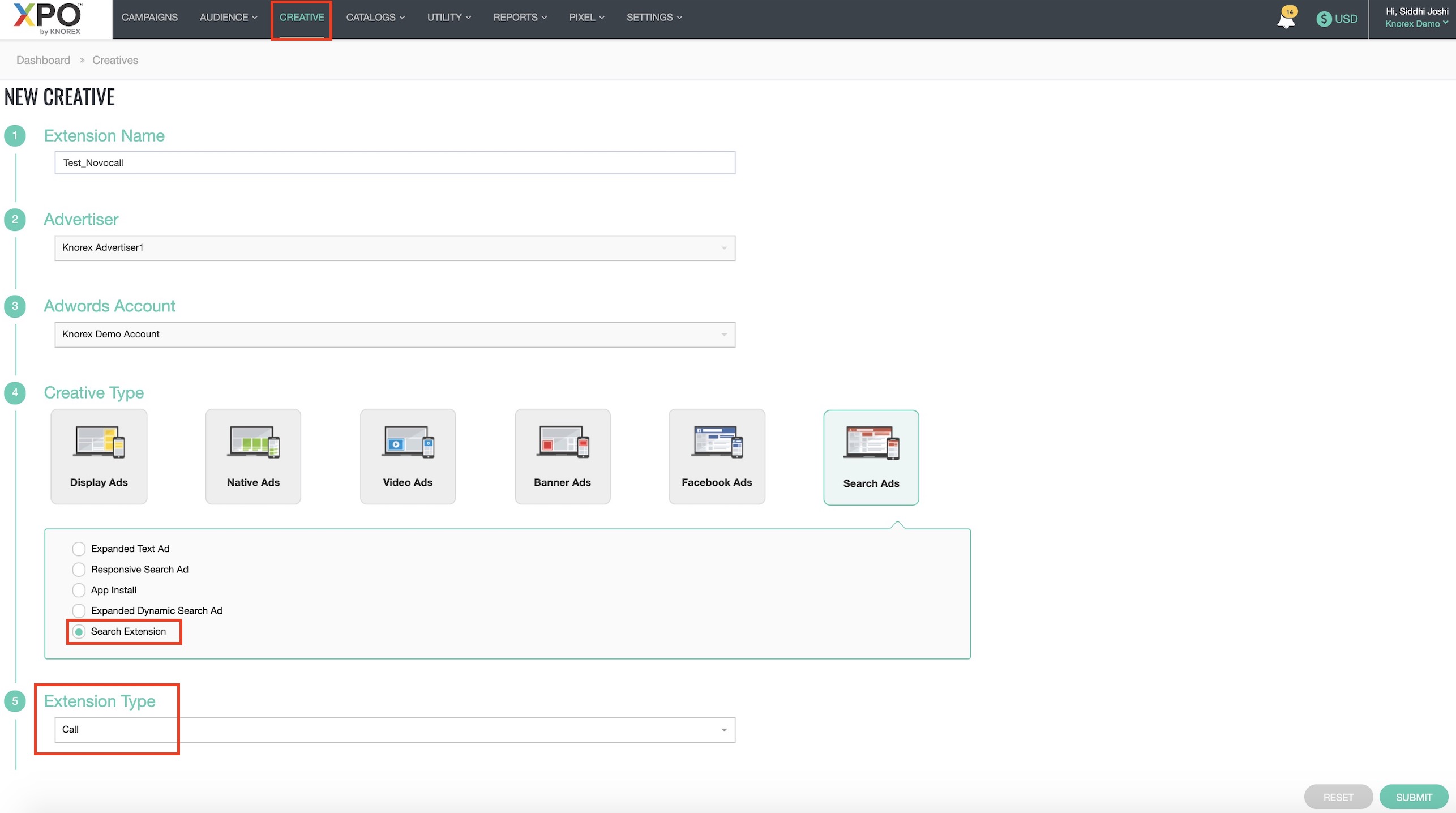This screenshot has height=813, width=1456.
Task: Pick the Video Ads creative type
Action: click(x=408, y=456)
